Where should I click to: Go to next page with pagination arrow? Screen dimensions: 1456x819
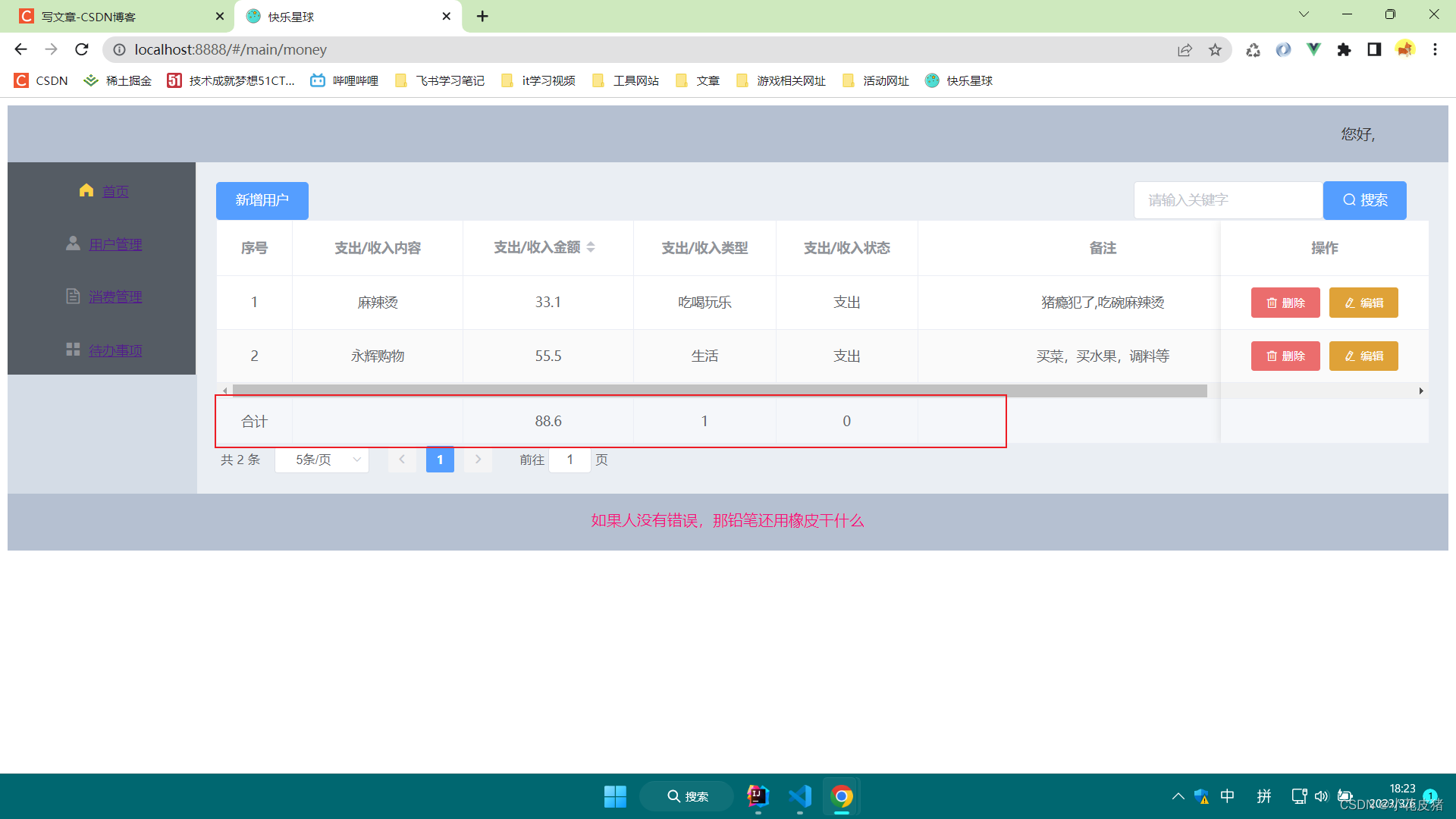pos(478,460)
